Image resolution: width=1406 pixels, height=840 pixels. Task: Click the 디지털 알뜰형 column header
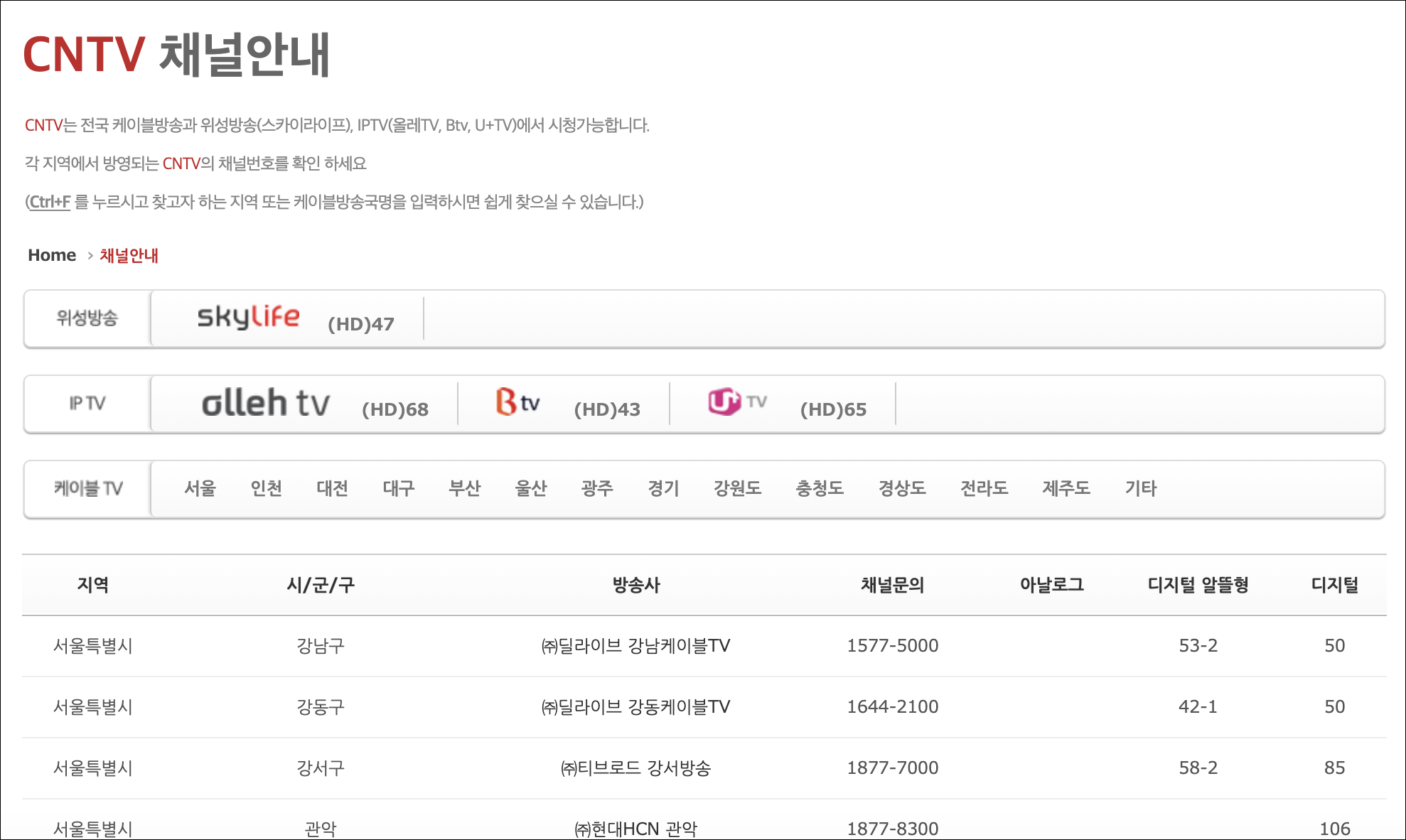[x=1198, y=585]
